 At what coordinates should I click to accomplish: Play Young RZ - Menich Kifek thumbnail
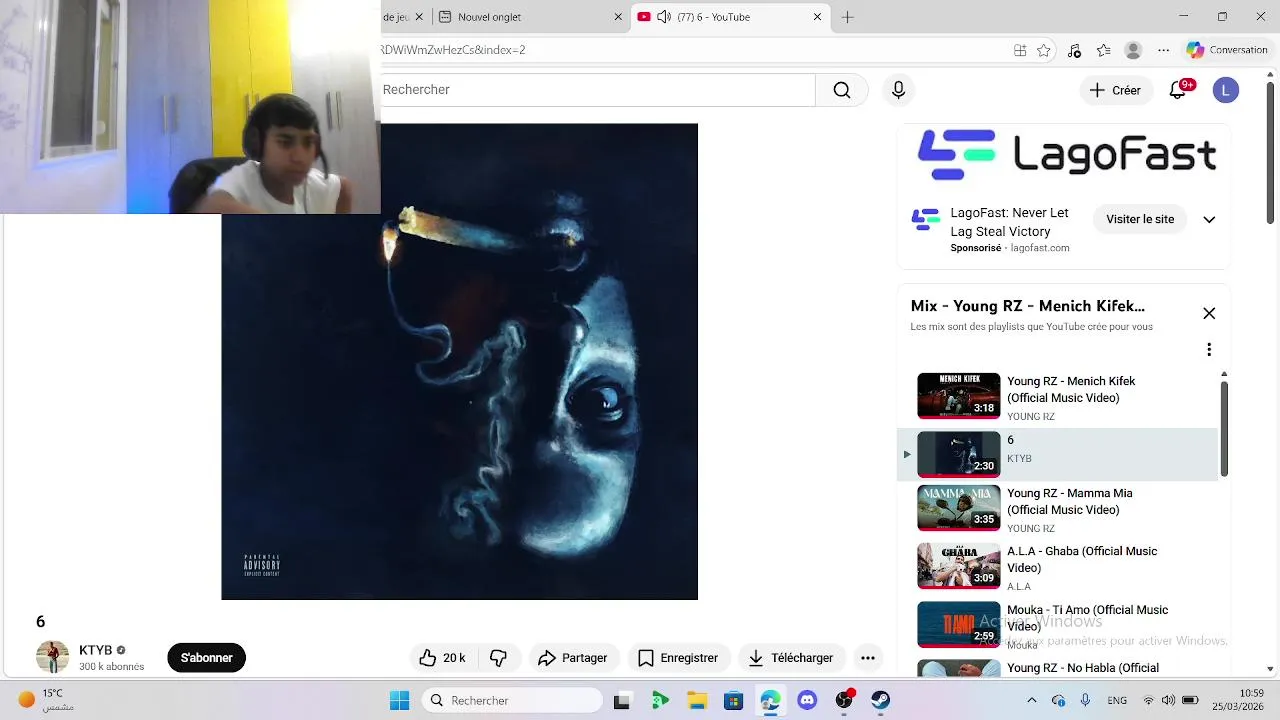tap(958, 395)
